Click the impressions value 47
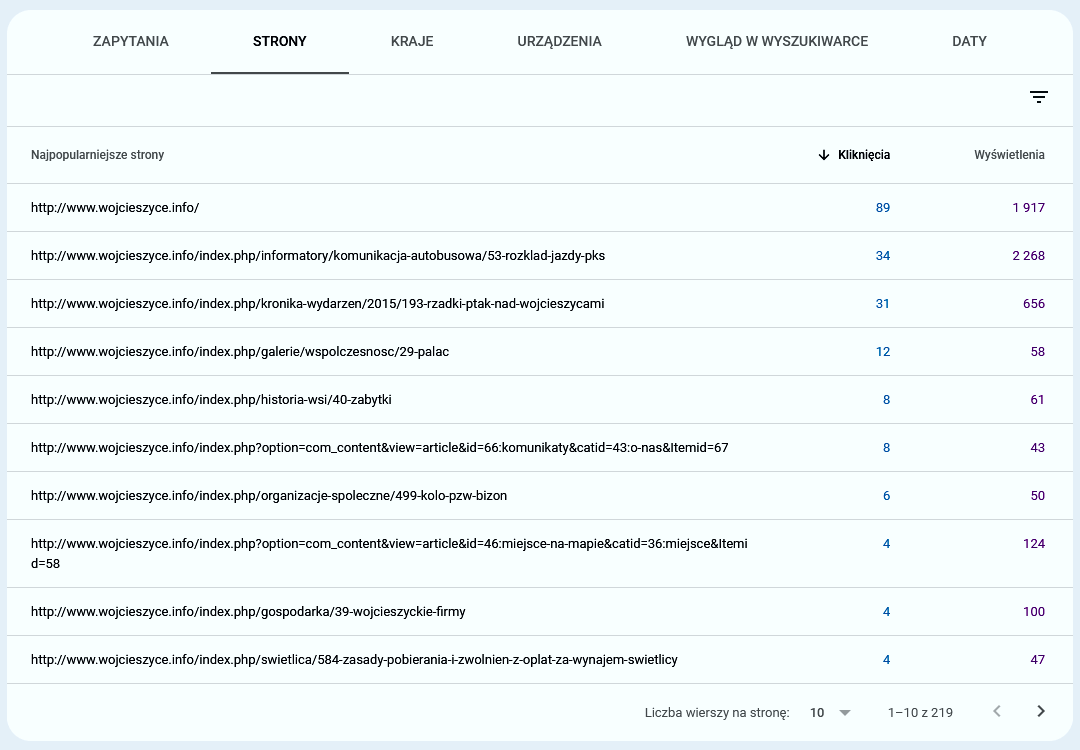The image size is (1080, 750). click(x=1037, y=660)
